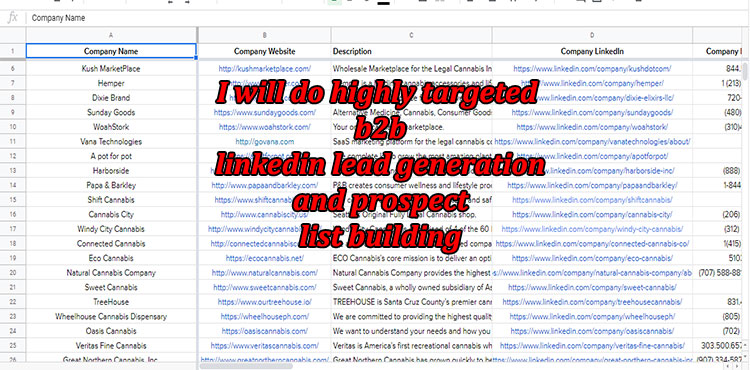
Task: Select row 1 header number
Action: click(x=12, y=51)
